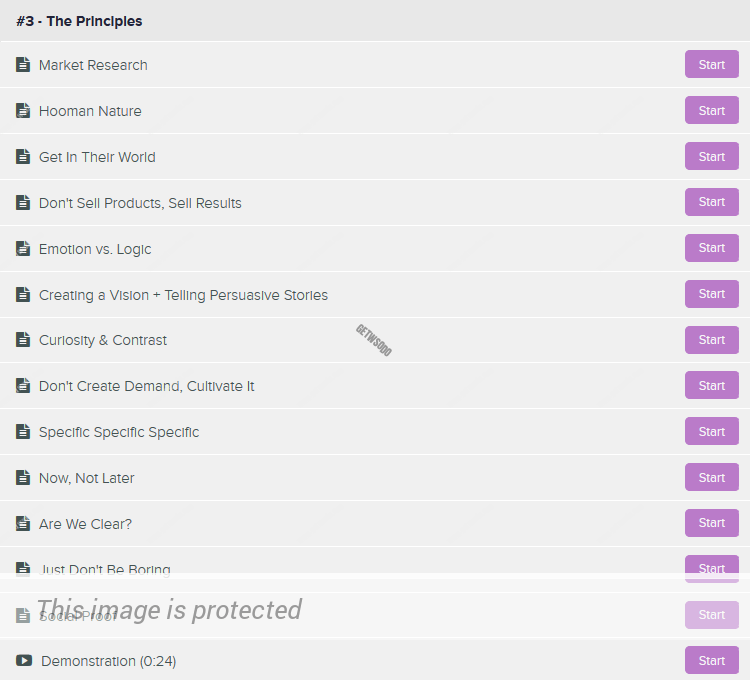
Task: Click the document icon next to Hooman Nature
Action: (x=23, y=111)
